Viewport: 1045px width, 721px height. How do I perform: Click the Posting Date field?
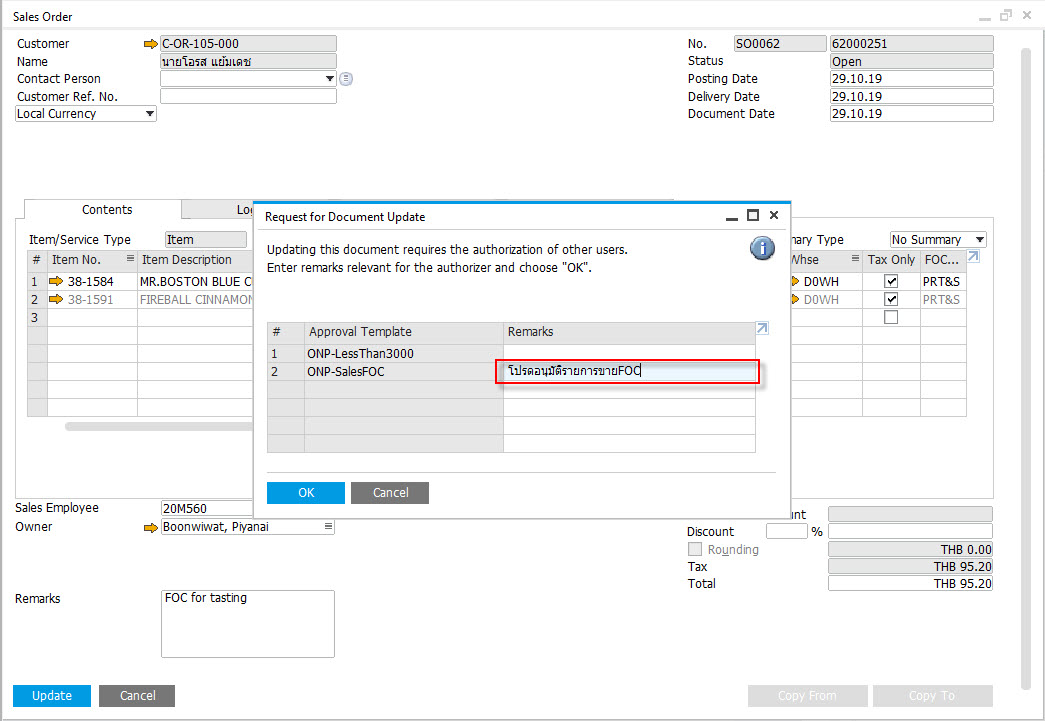[911, 79]
